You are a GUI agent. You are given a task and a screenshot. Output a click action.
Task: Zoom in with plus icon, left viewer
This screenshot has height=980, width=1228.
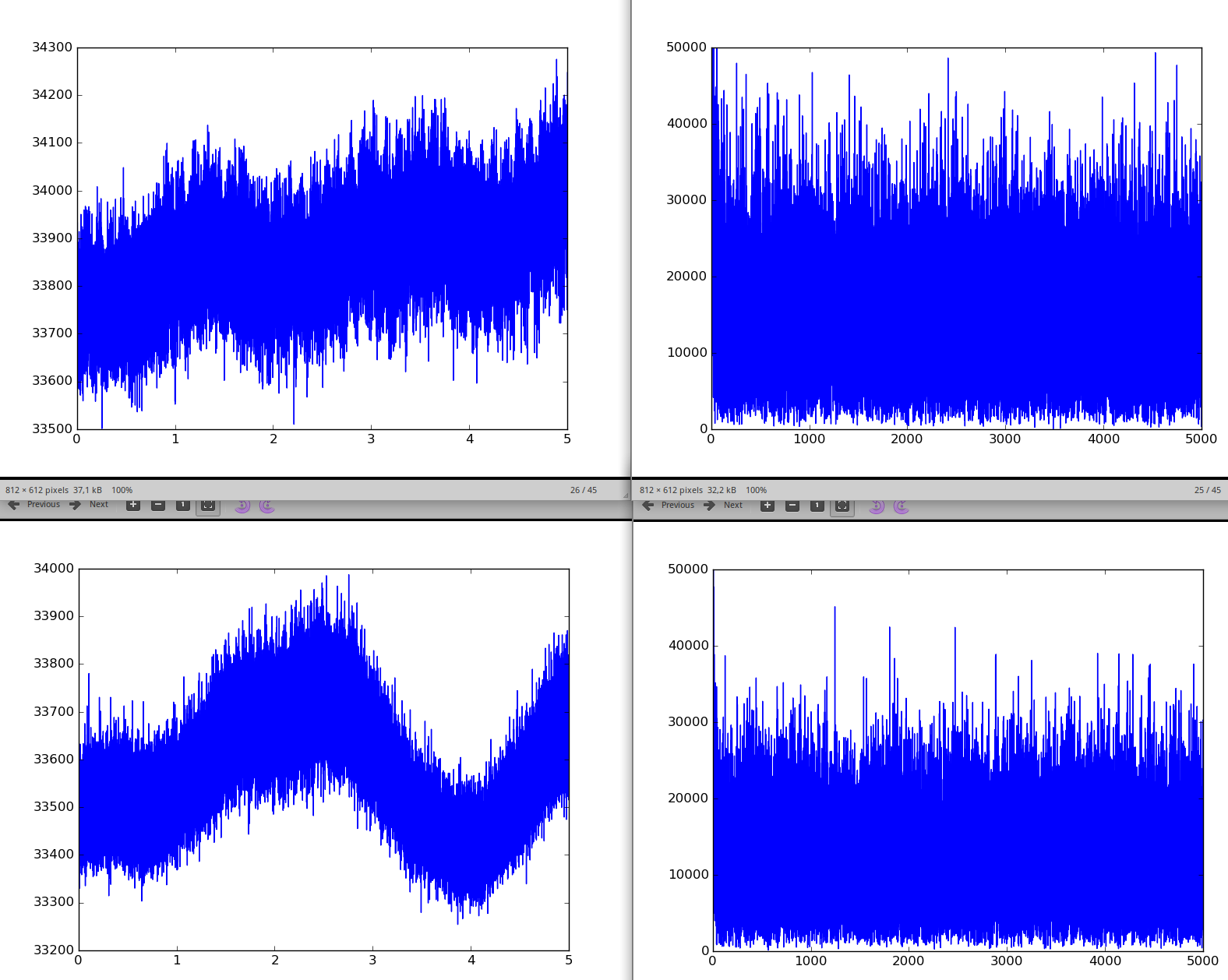pos(133,505)
